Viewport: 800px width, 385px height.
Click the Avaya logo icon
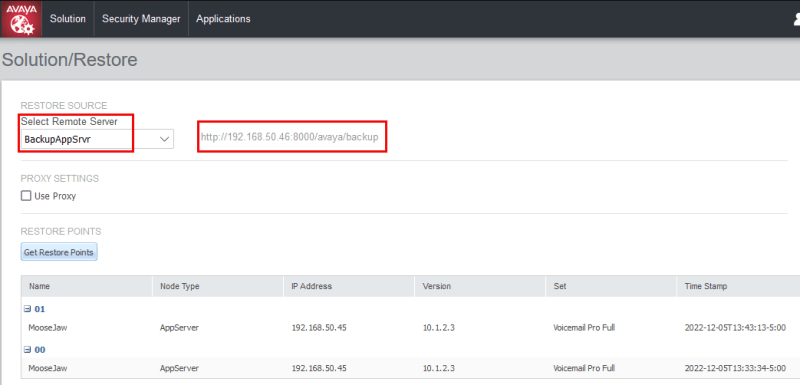(x=21, y=19)
